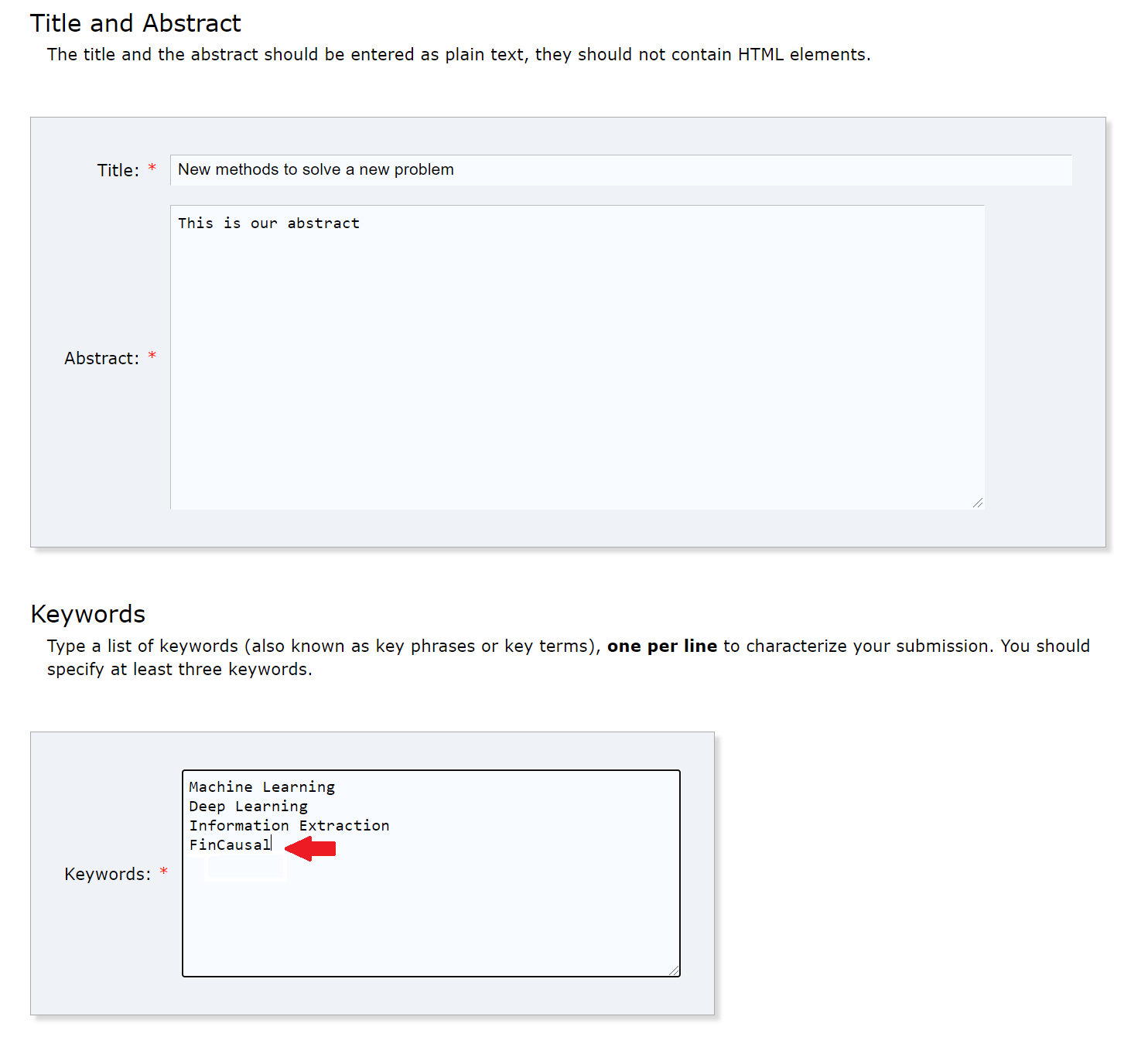
Task: Place cursor in text 'This is our abstract'
Action: point(268,223)
